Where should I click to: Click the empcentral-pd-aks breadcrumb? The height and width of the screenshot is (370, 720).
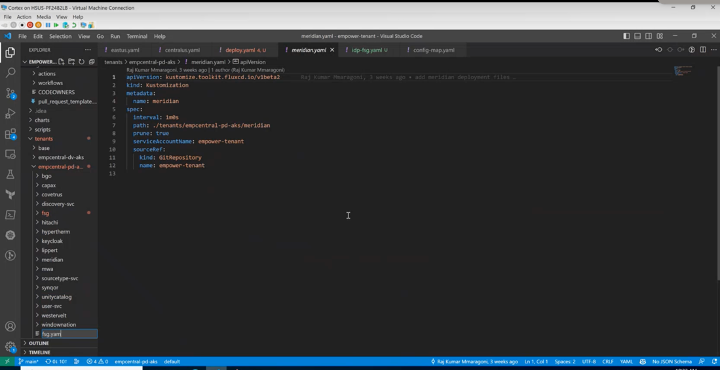pyautogui.click(x=152, y=62)
